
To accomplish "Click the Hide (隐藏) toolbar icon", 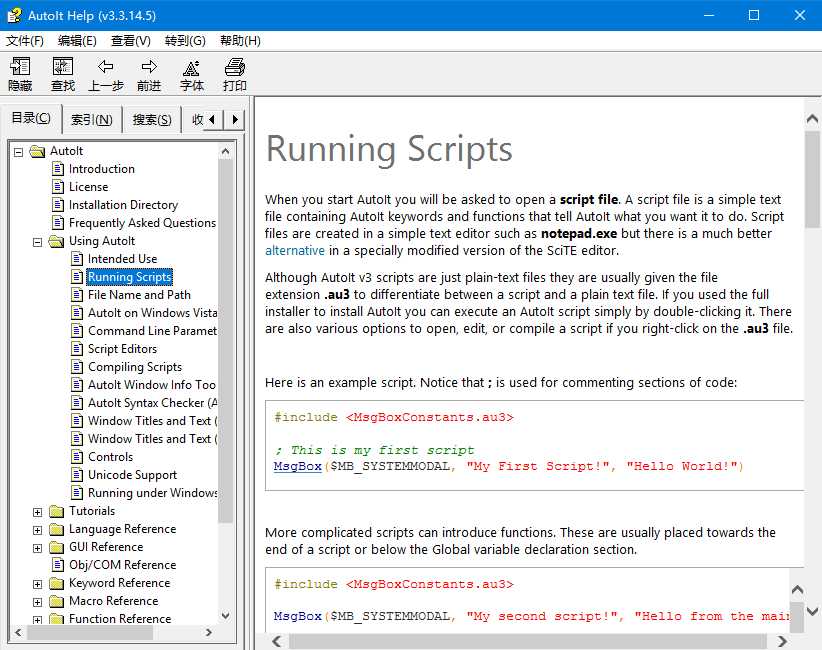I will [20, 67].
